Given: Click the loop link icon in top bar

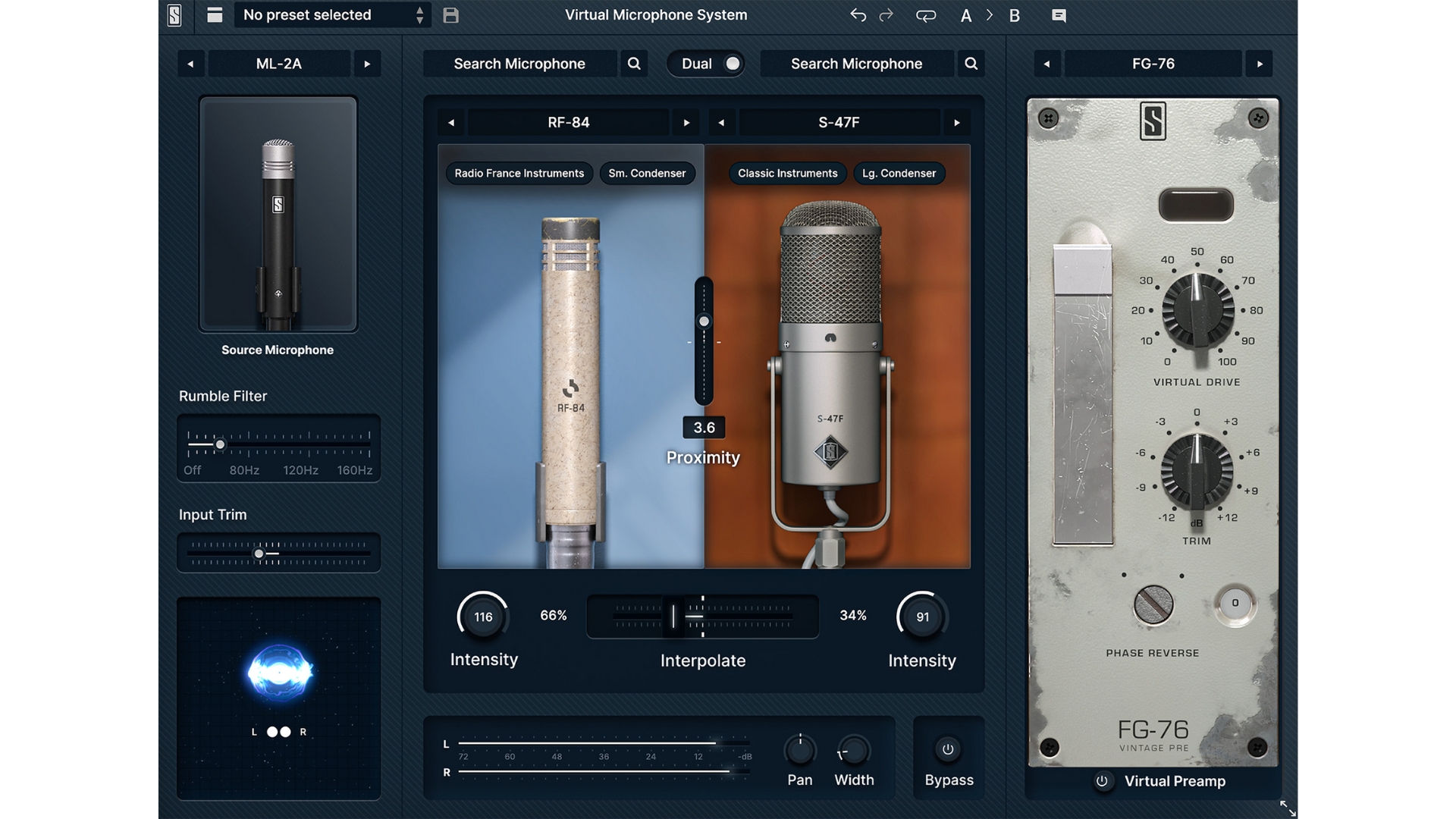Looking at the screenshot, I should point(925,15).
